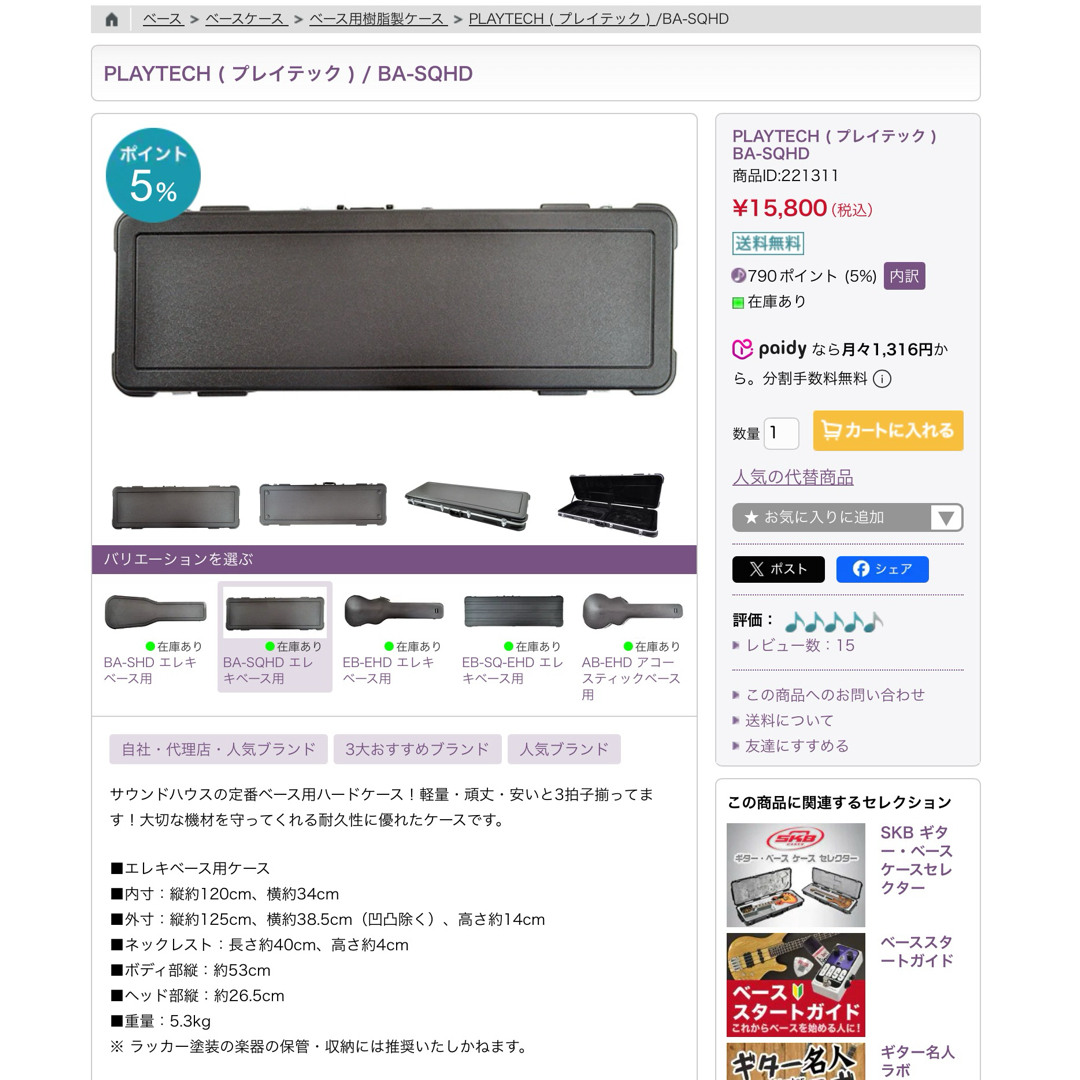Select the angled case view thumbnail
The width and height of the screenshot is (1080, 1080).
pos(468,505)
